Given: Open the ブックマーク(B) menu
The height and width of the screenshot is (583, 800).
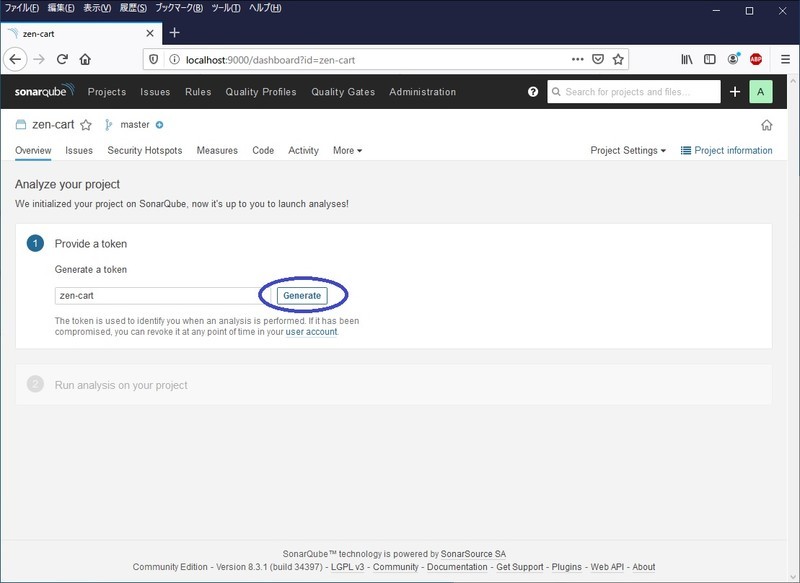Looking at the screenshot, I should [x=179, y=8].
